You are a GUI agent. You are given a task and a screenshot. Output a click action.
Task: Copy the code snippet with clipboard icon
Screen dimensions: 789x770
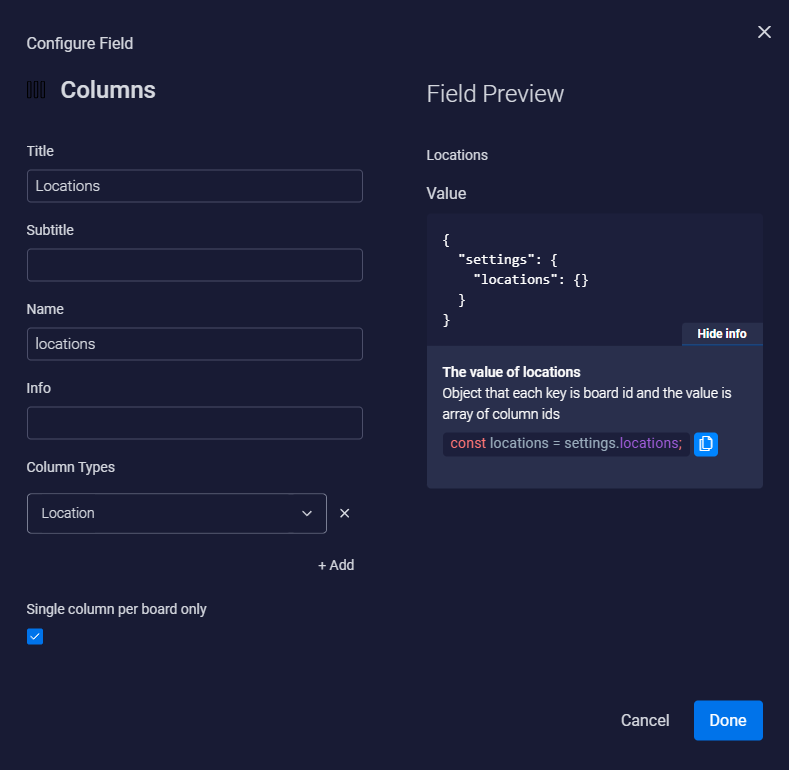tap(705, 444)
